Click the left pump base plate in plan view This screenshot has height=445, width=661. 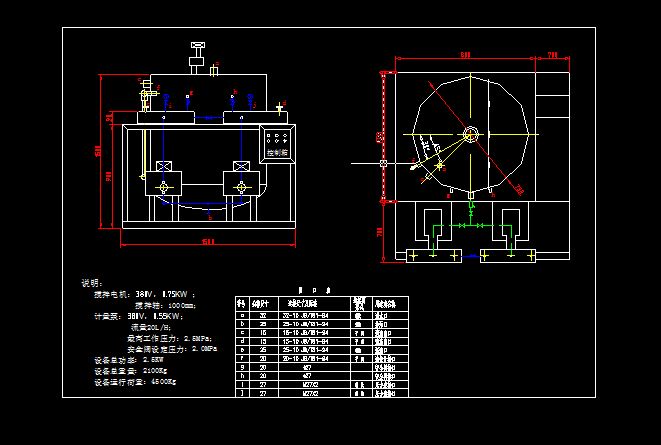tap(434, 256)
